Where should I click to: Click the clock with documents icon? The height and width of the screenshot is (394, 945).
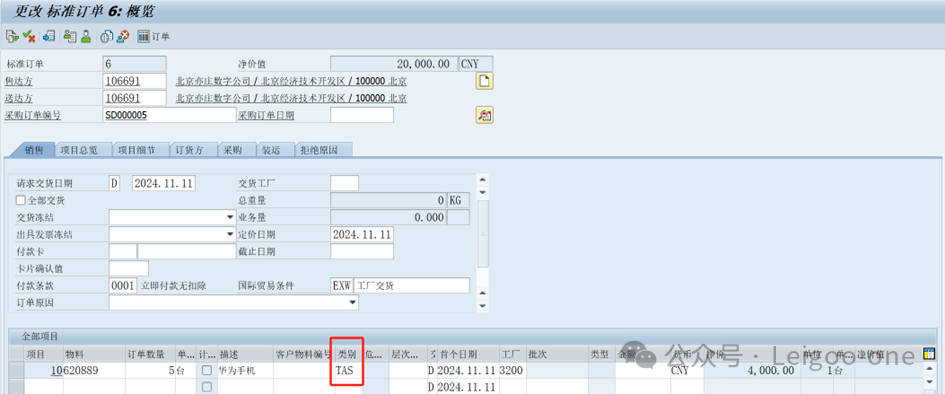106,37
